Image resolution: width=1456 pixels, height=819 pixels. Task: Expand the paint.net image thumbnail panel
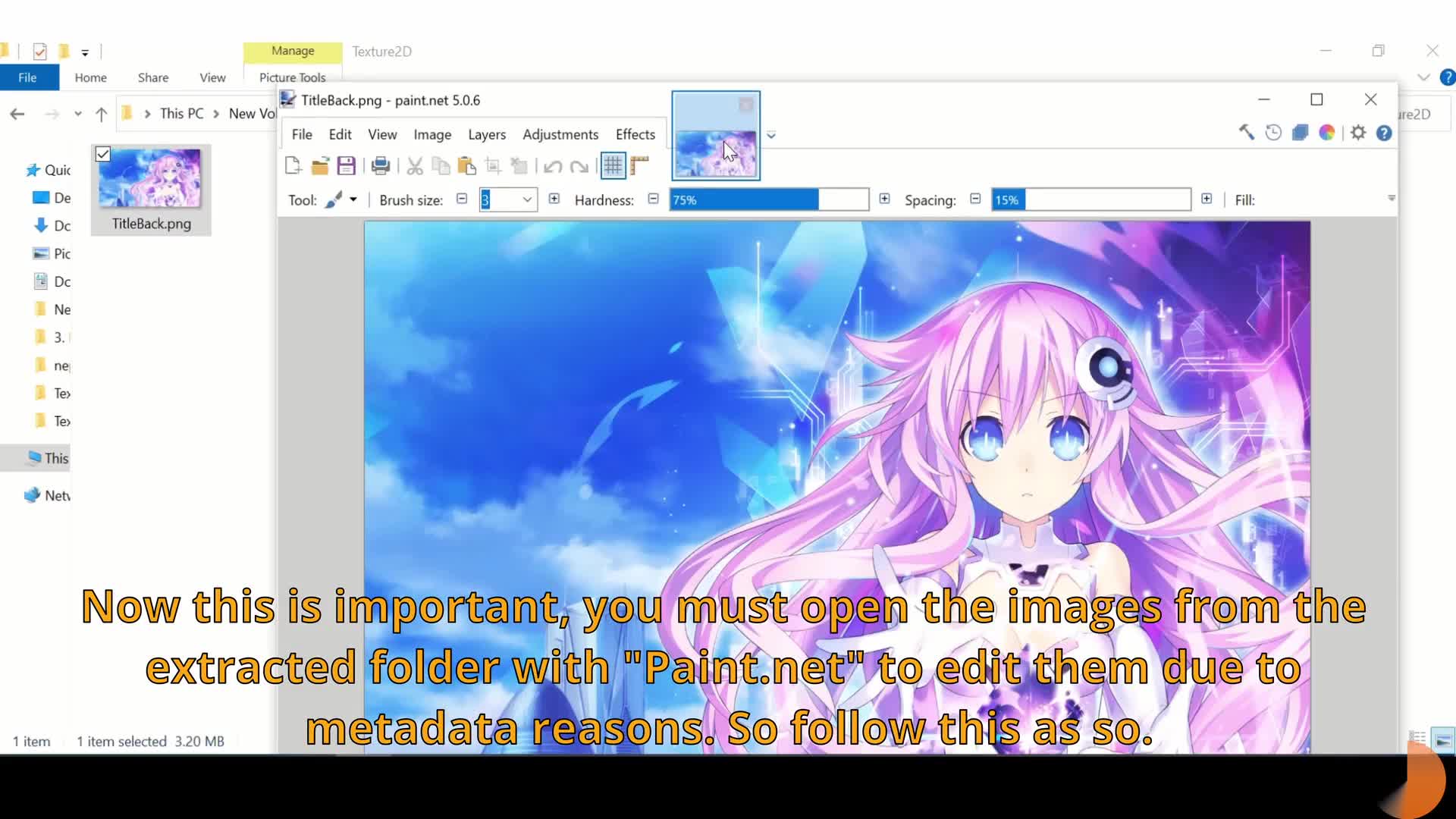(771, 134)
